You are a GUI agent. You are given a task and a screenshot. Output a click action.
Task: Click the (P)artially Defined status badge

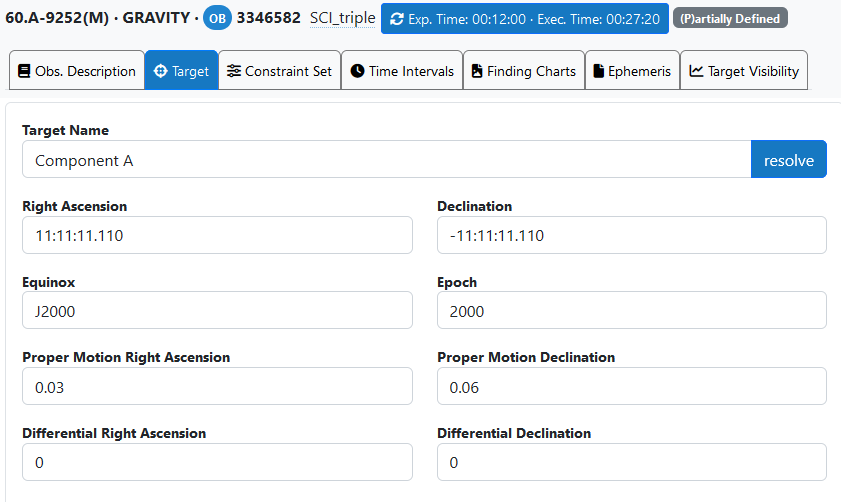730,19
